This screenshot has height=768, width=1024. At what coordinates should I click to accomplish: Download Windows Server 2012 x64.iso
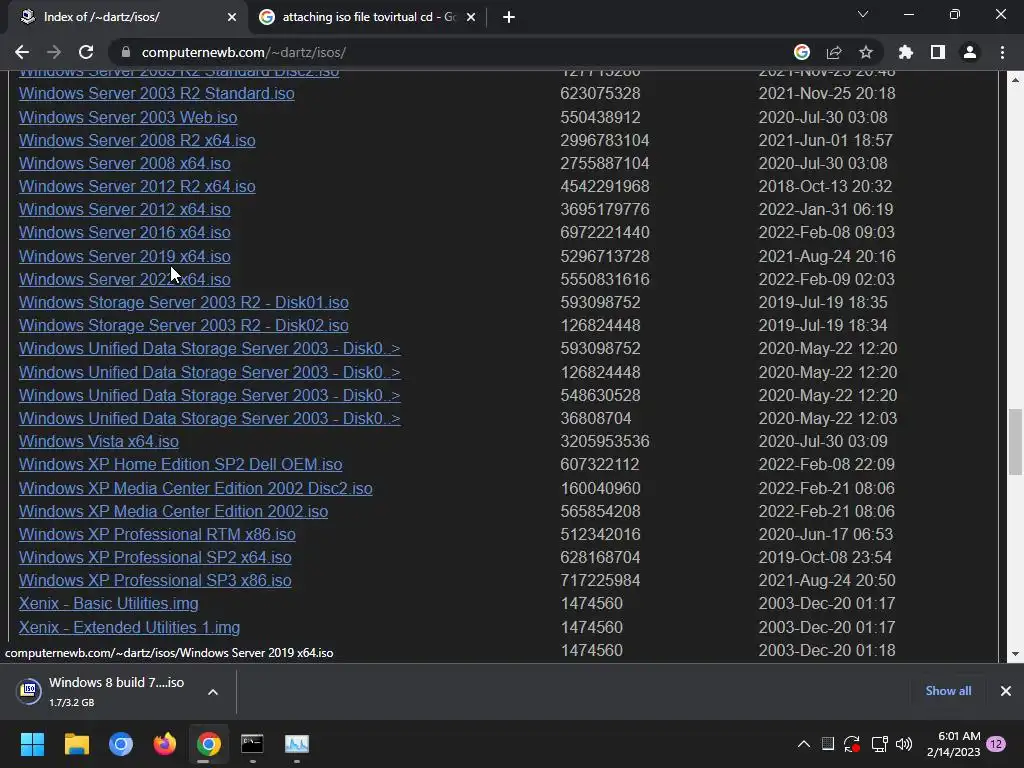point(125,210)
